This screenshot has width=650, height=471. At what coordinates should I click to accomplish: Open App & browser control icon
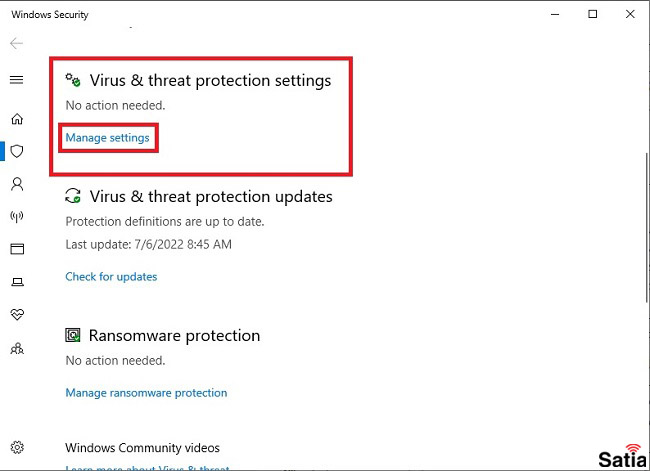click(17, 249)
